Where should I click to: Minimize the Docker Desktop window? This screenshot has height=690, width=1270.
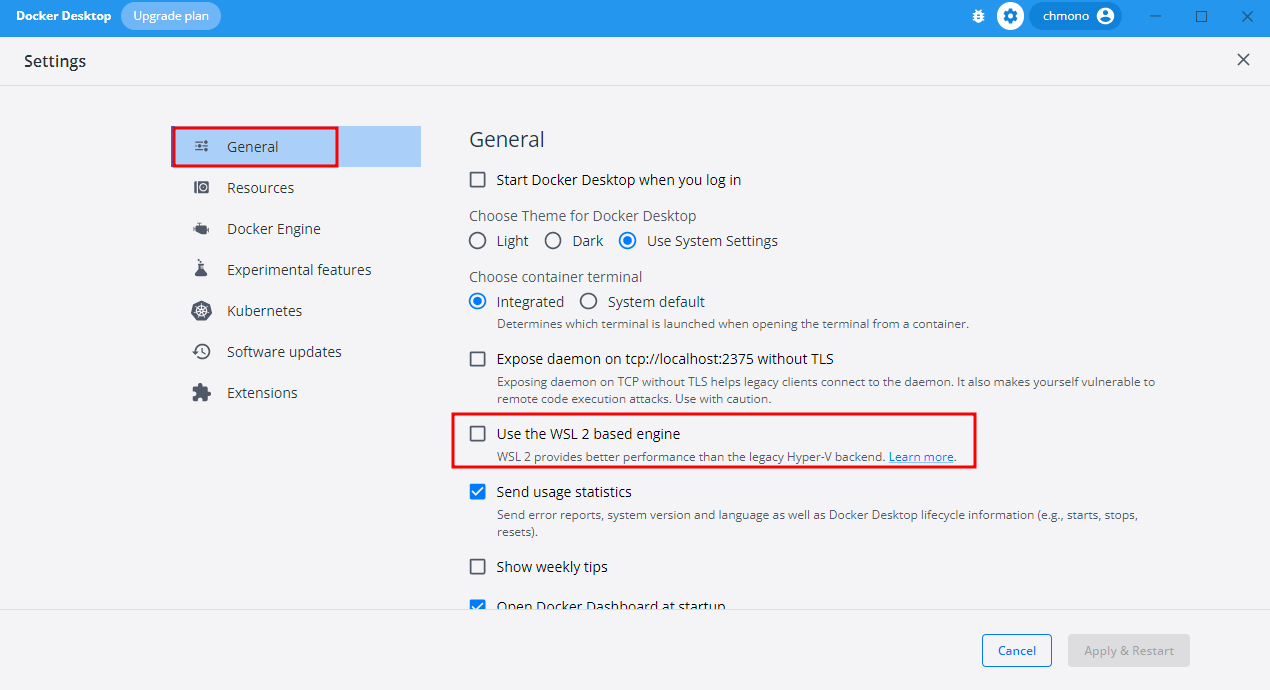(1156, 16)
